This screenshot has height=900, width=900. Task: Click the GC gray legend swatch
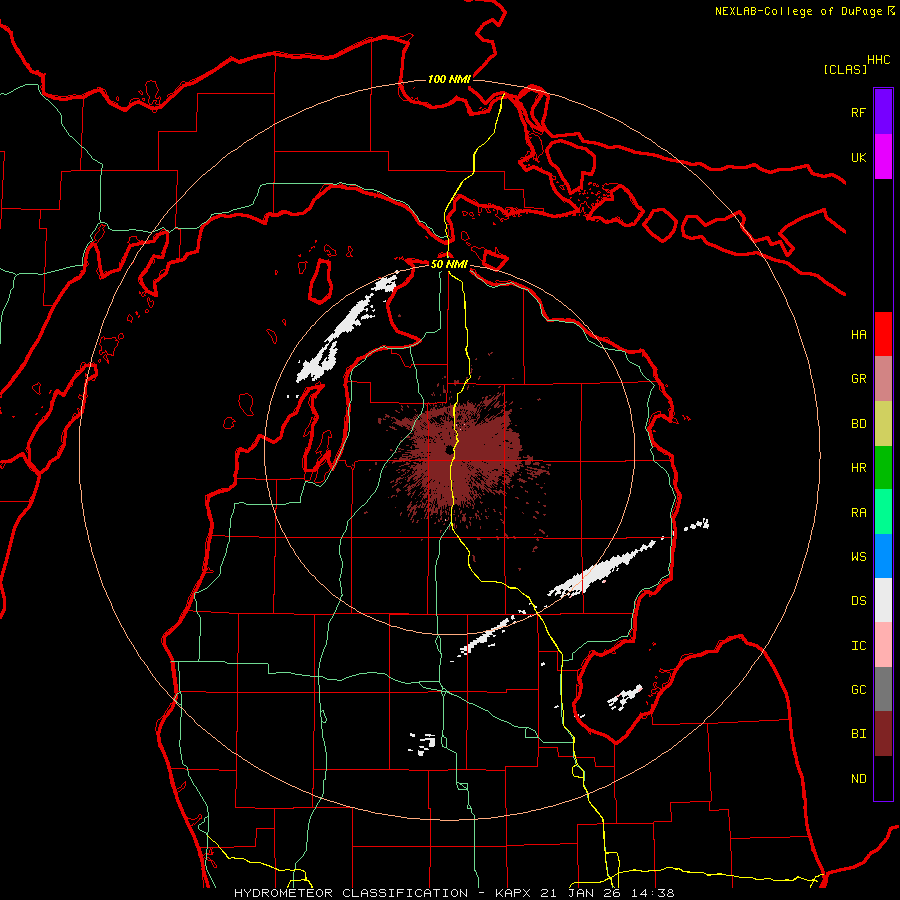(883, 689)
